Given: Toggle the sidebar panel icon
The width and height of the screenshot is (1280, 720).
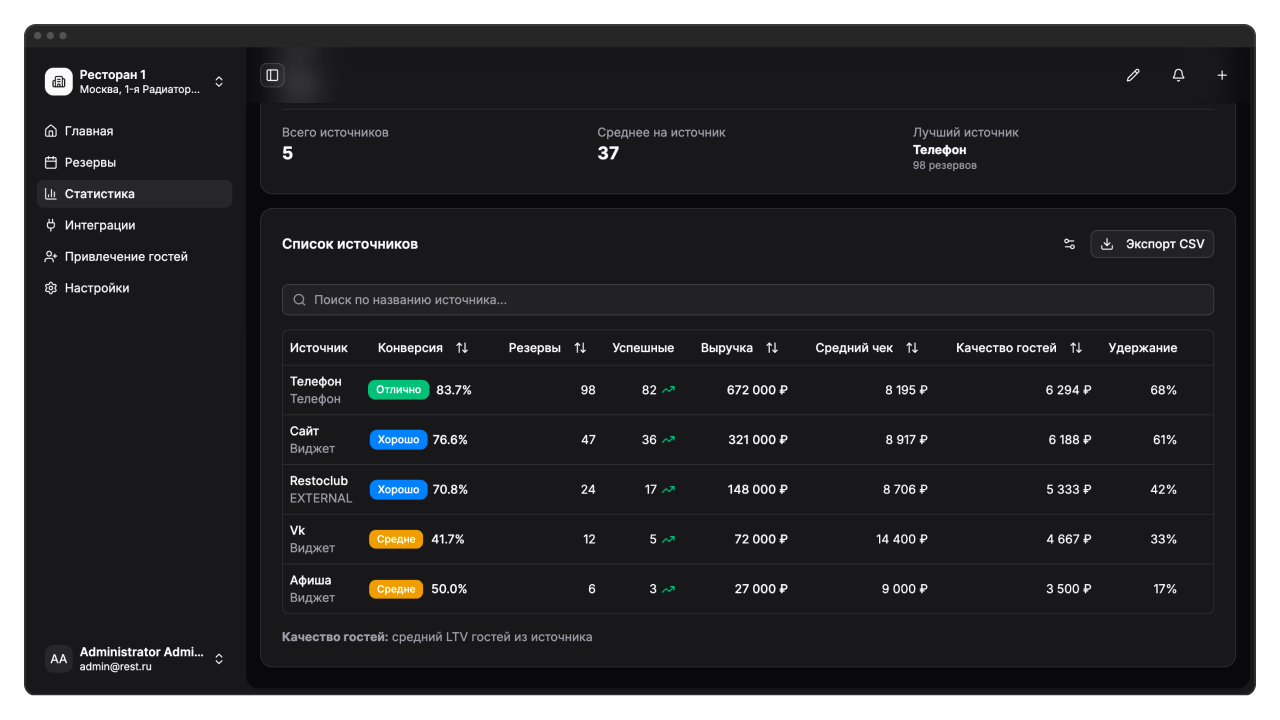Looking at the screenshot, I should [272, 75].
